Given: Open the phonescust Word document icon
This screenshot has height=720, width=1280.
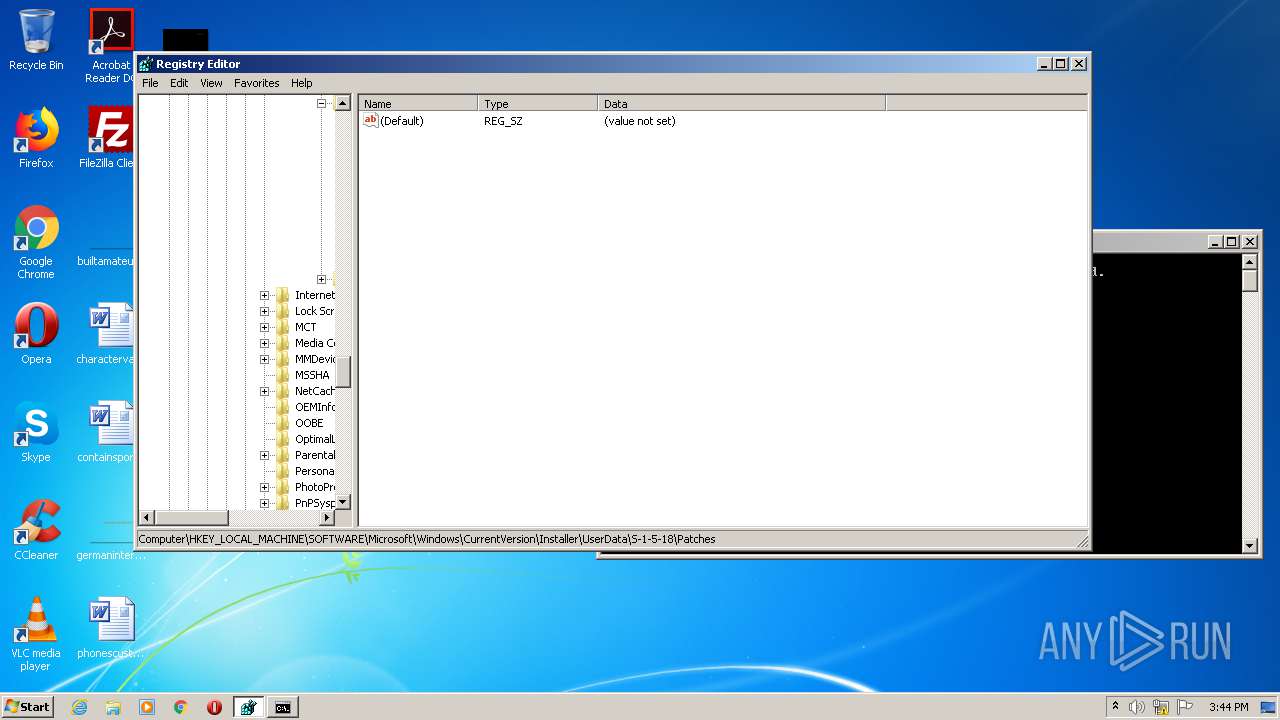Looking at the screenshot, I should tap(110, 628).
